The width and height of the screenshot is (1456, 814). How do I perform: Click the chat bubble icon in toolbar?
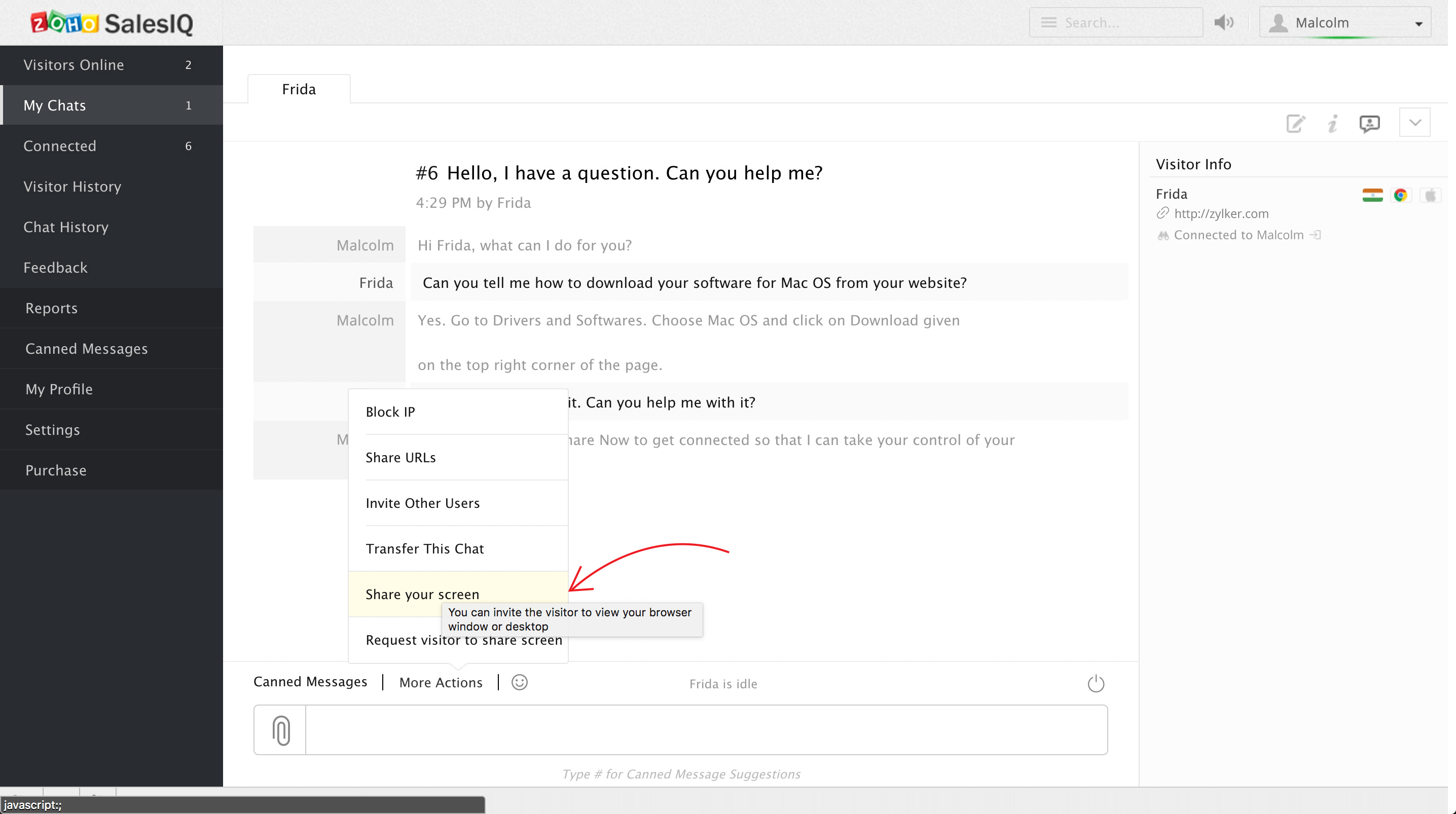coord(1369,123)
